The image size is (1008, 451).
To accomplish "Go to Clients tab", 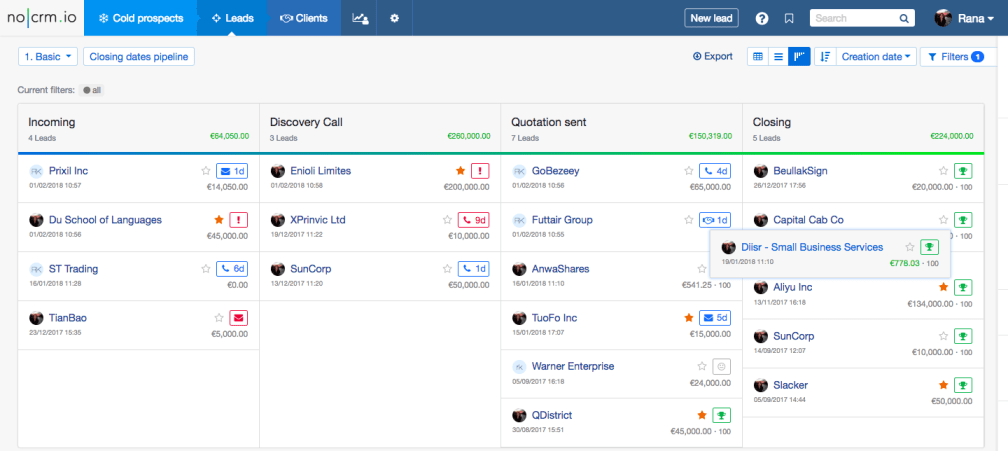I will 304,19.
